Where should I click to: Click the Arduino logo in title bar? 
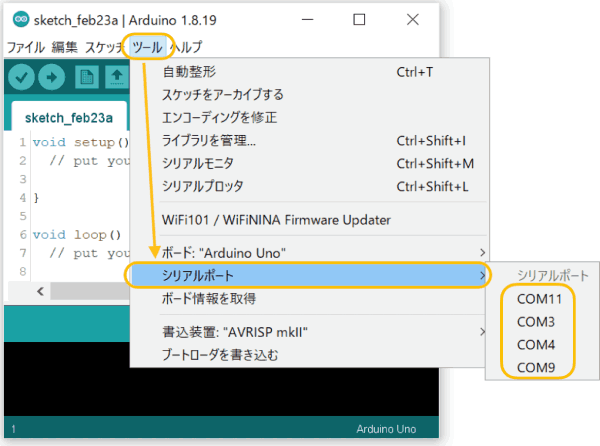pos(21,20)
